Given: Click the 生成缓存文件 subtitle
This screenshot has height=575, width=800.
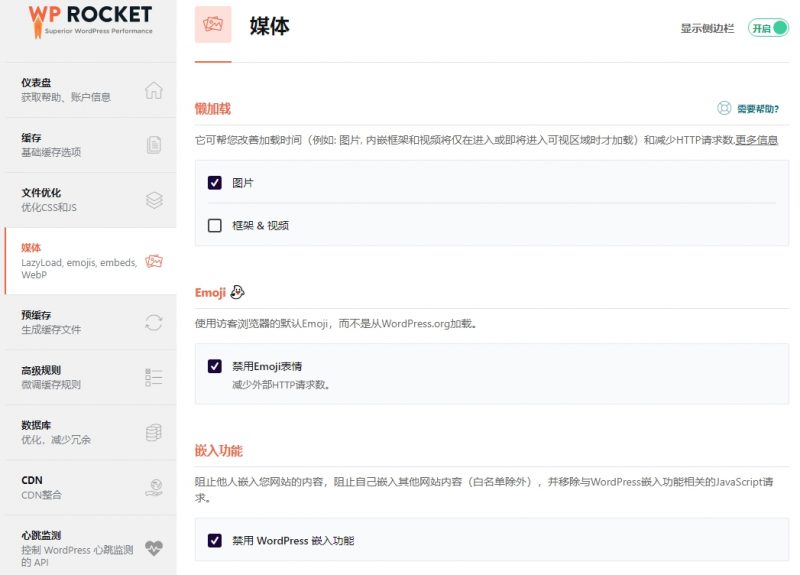Looking at the screenshot, I should coord(51,330).
